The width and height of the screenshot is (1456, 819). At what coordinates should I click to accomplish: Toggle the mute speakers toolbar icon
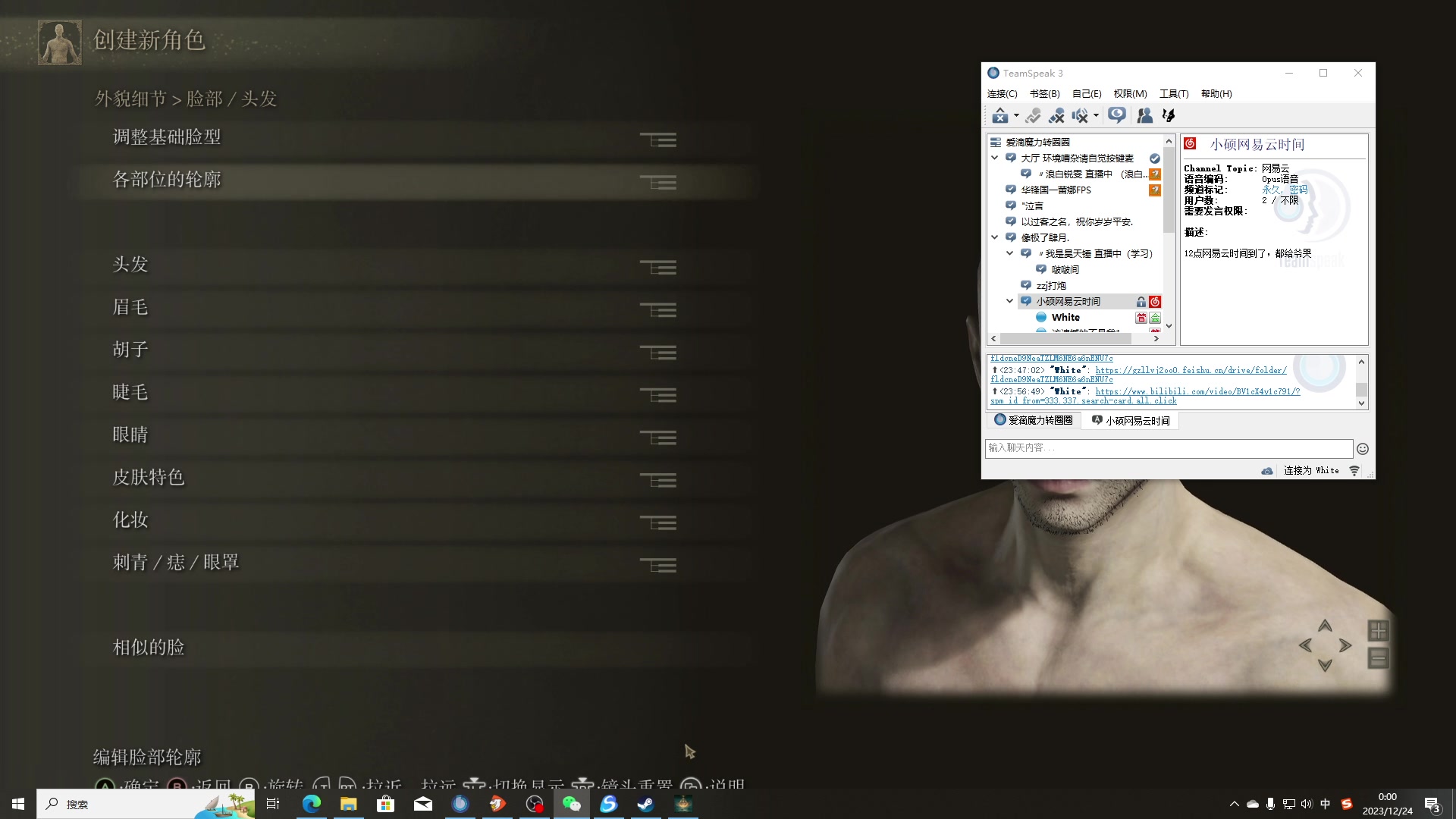pyautogui.click(x=1080, y=115)
